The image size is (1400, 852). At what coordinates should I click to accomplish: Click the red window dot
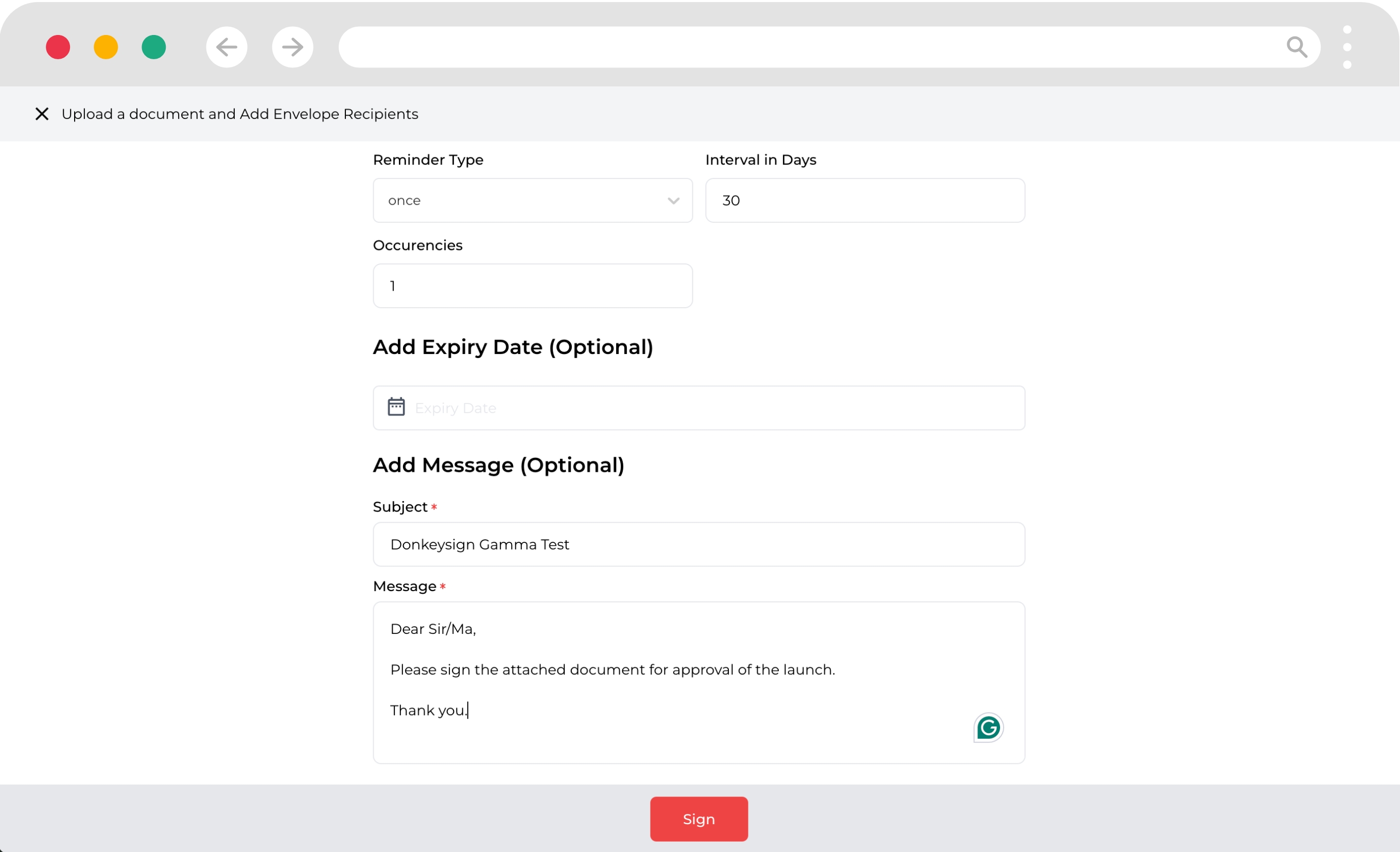(58, 47)
